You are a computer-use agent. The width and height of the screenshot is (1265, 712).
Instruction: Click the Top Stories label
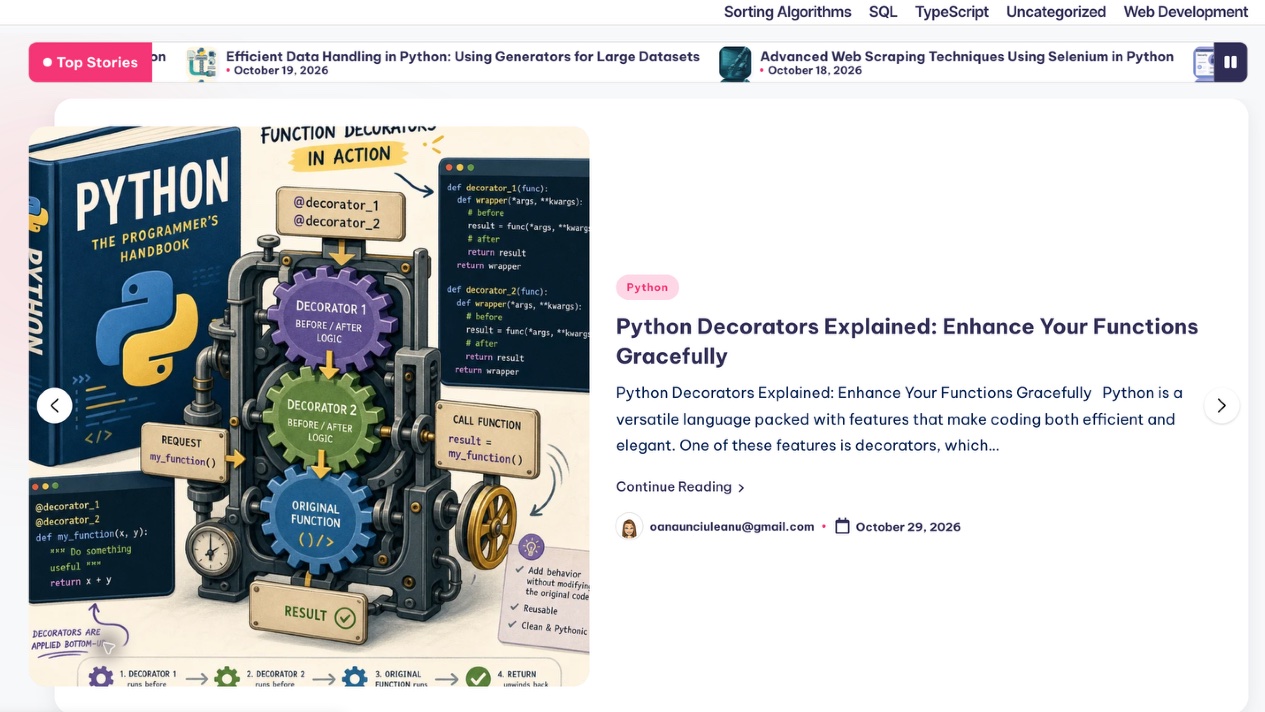[x=90, y=62]
